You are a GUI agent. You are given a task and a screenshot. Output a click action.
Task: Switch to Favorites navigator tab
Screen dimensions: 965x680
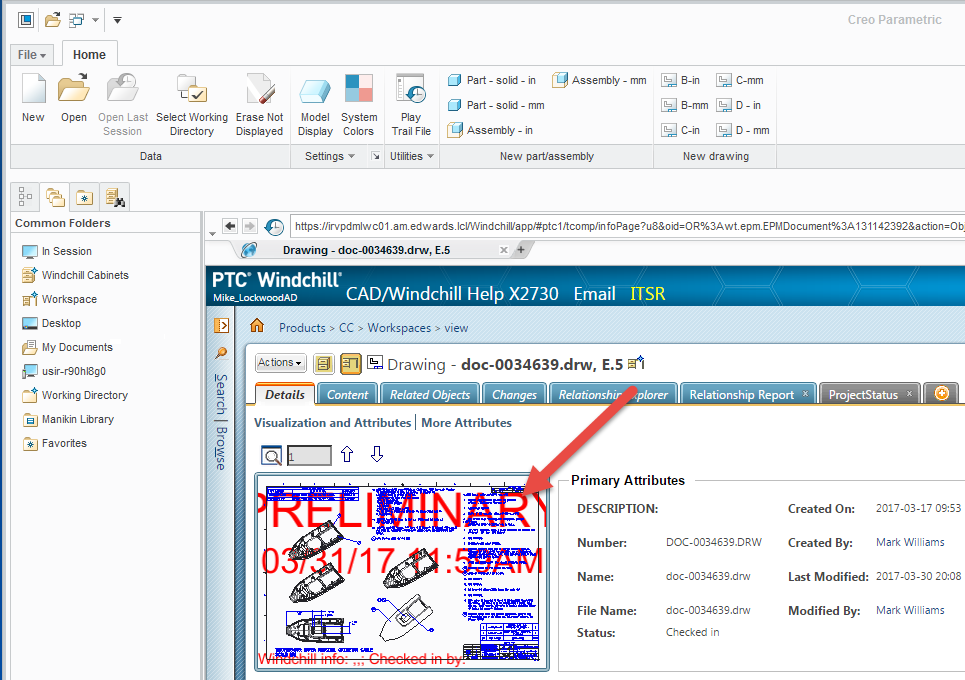[x=84, y=197]
